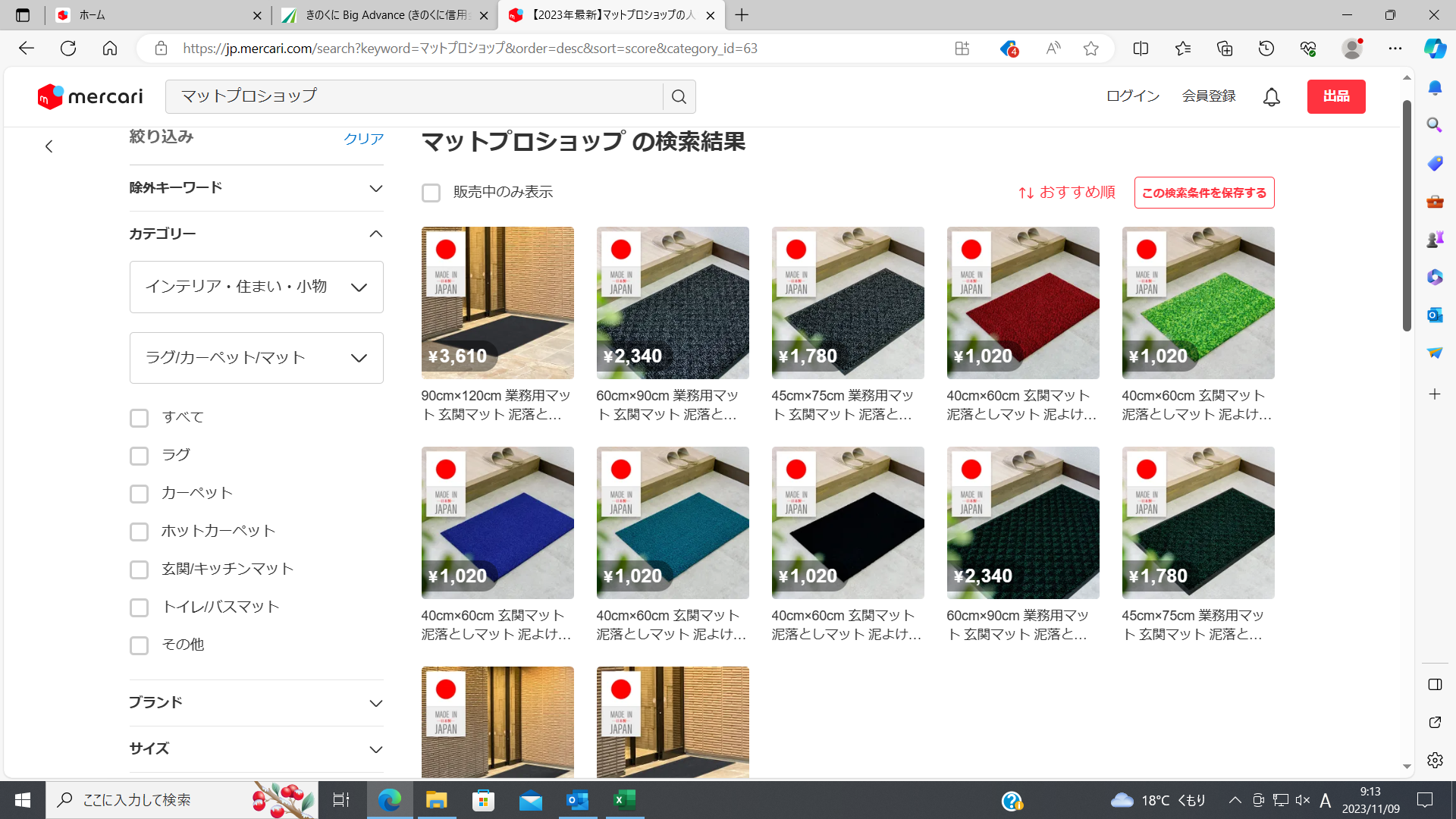Click the search magnifier button

point(679,97)
